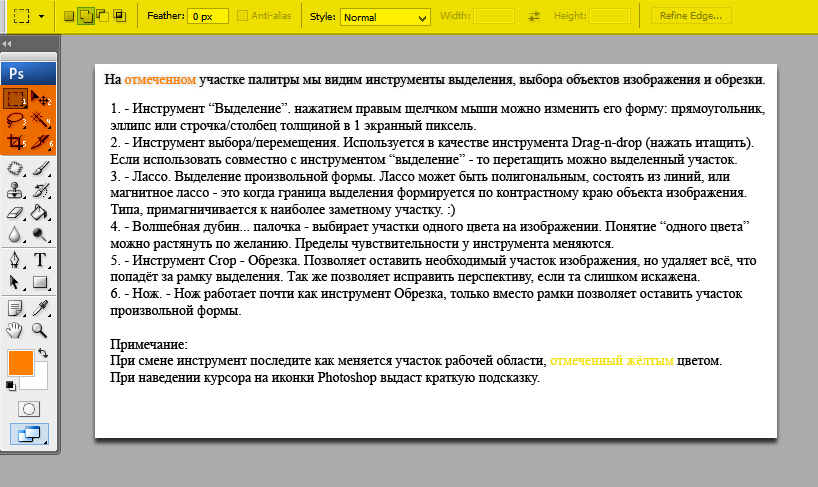Select the Slice knife tool
This screenshot has height=487, width=818.
[x=41, y=142]
